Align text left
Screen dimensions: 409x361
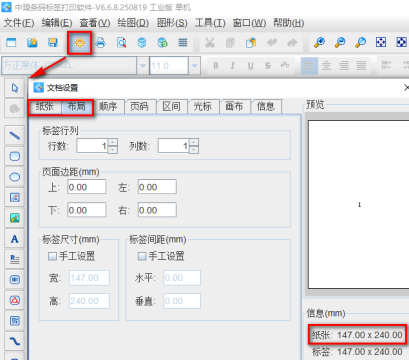(x=309, y=66)
